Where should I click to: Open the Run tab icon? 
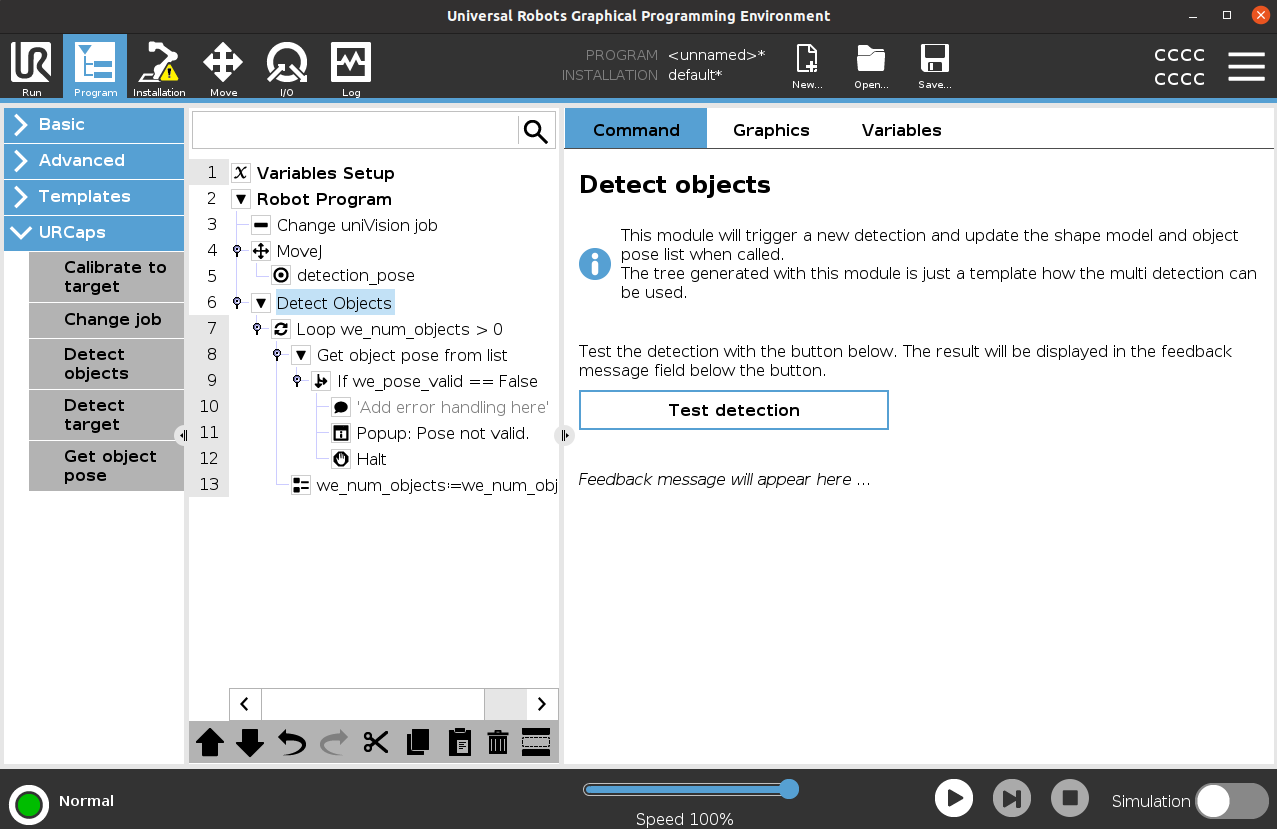point(31,68)
